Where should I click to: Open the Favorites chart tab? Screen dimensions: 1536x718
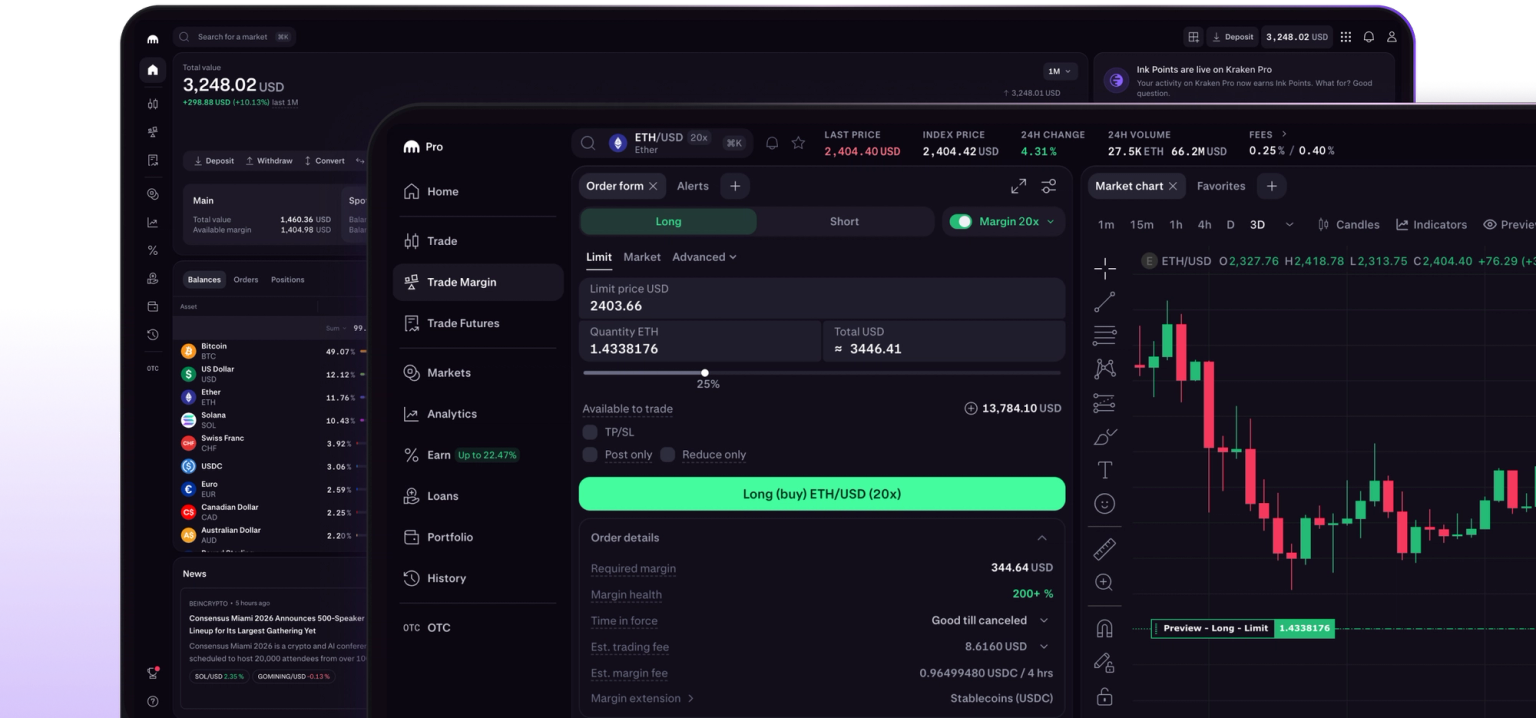[1221, 186]
